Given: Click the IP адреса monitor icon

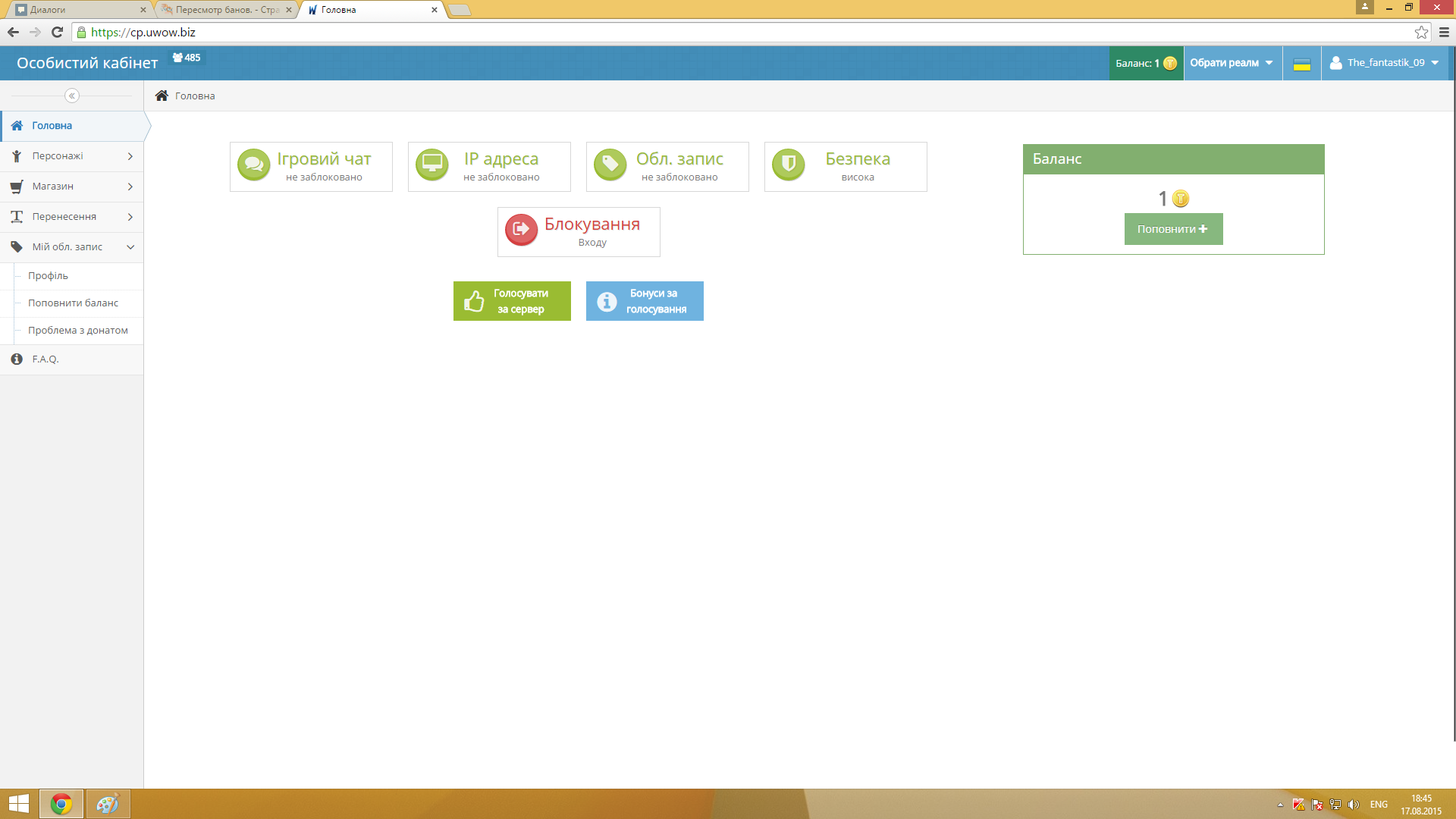Looking at the screenshot, I should pyautogui.click(x=432, y=165).
